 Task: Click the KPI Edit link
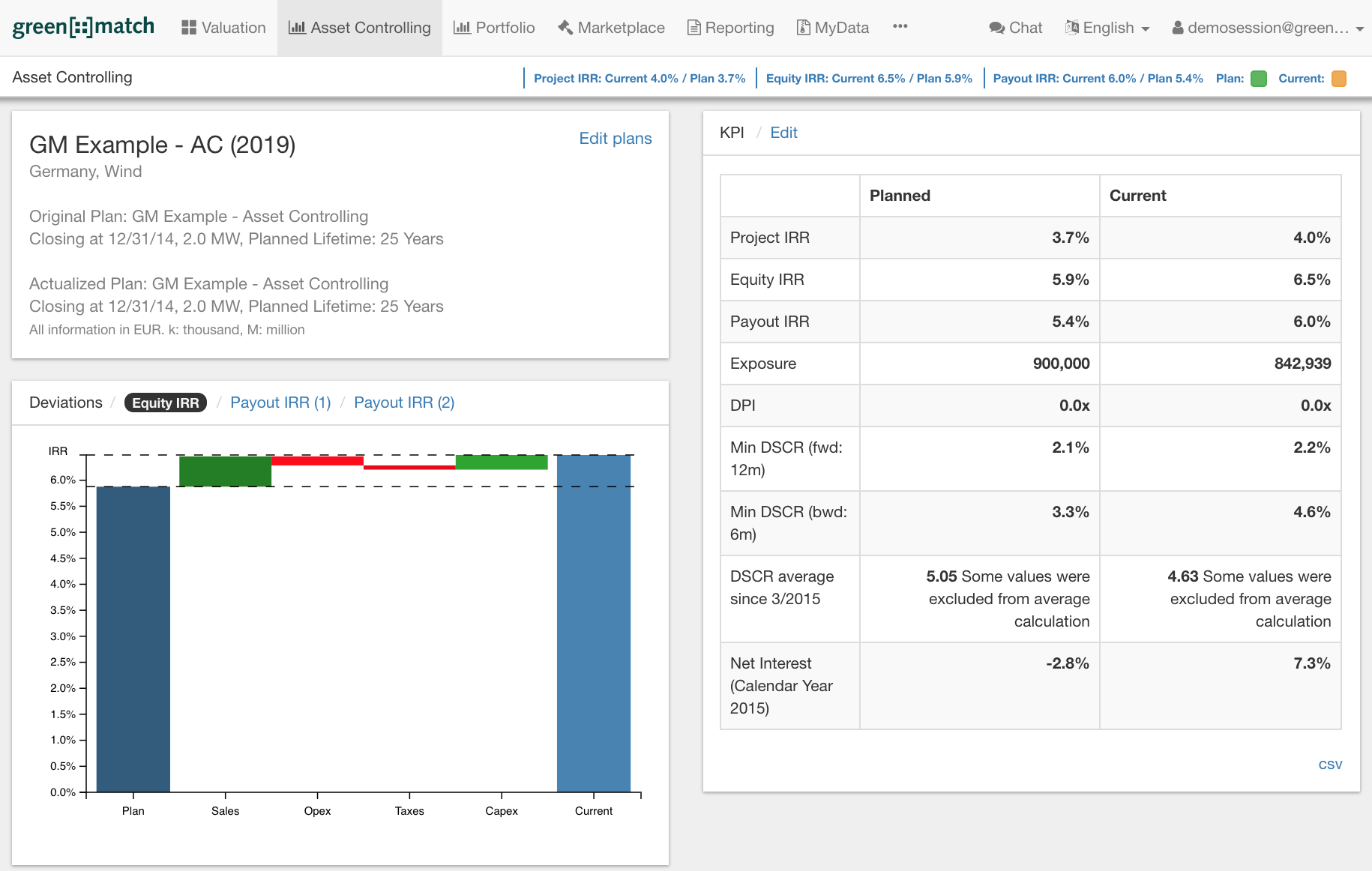(783, 133)
